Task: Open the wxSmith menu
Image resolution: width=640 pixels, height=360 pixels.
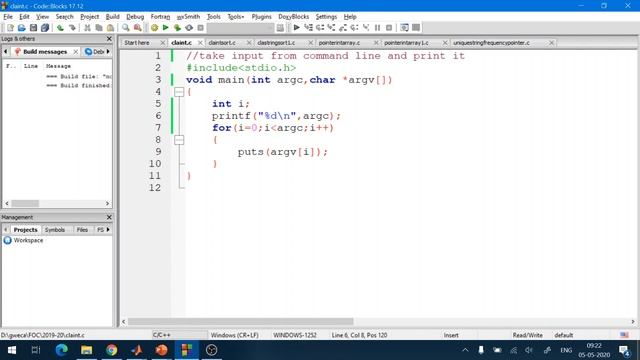Action: pyautogui.click(x=188, y=17)
